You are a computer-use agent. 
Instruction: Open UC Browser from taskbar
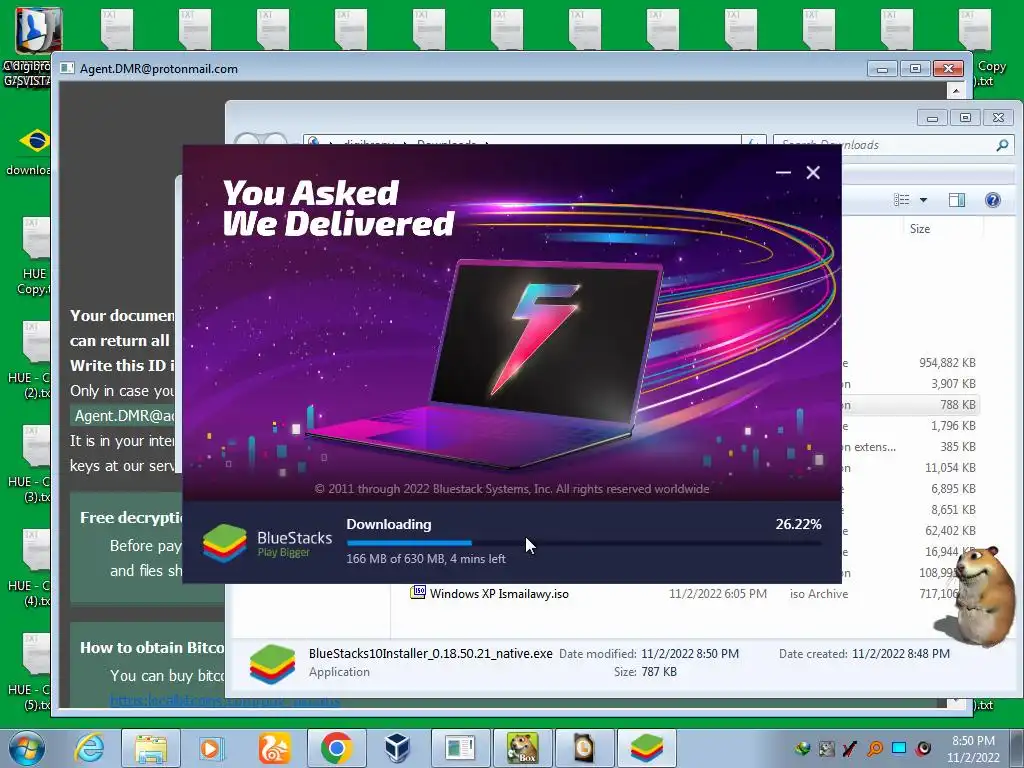tap(274, 748)
